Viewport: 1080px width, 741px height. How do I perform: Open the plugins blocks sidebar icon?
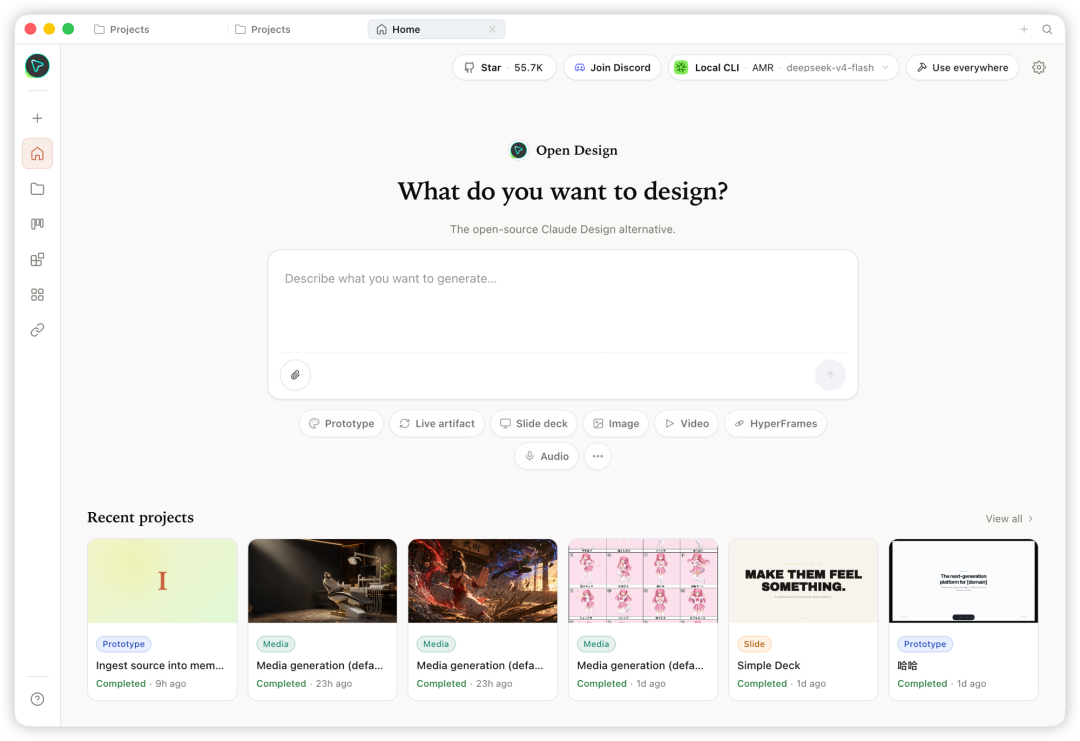[37, 260]
